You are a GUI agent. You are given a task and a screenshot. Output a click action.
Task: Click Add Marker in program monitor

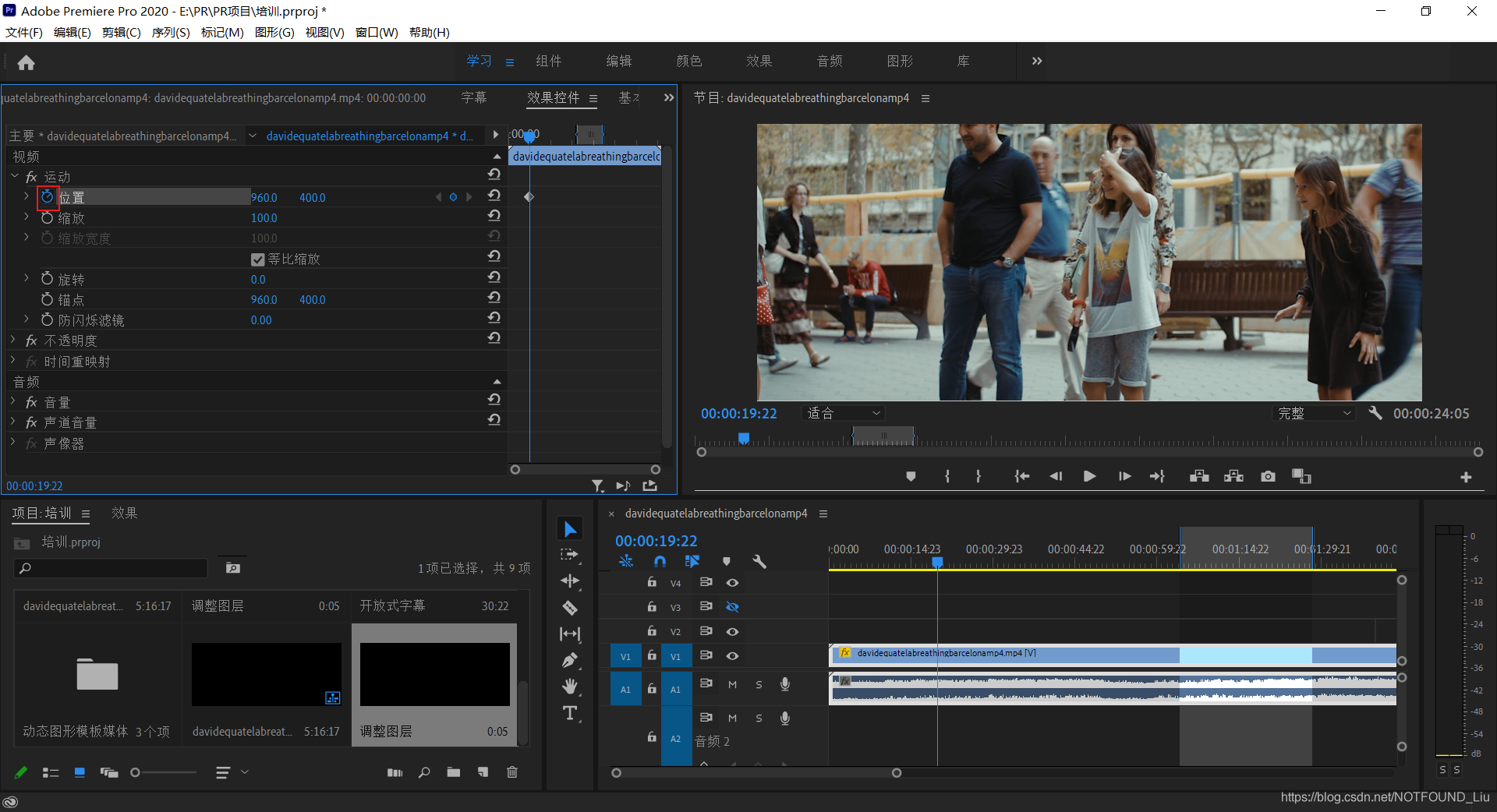pyautogui.click(x=911, y=476)
